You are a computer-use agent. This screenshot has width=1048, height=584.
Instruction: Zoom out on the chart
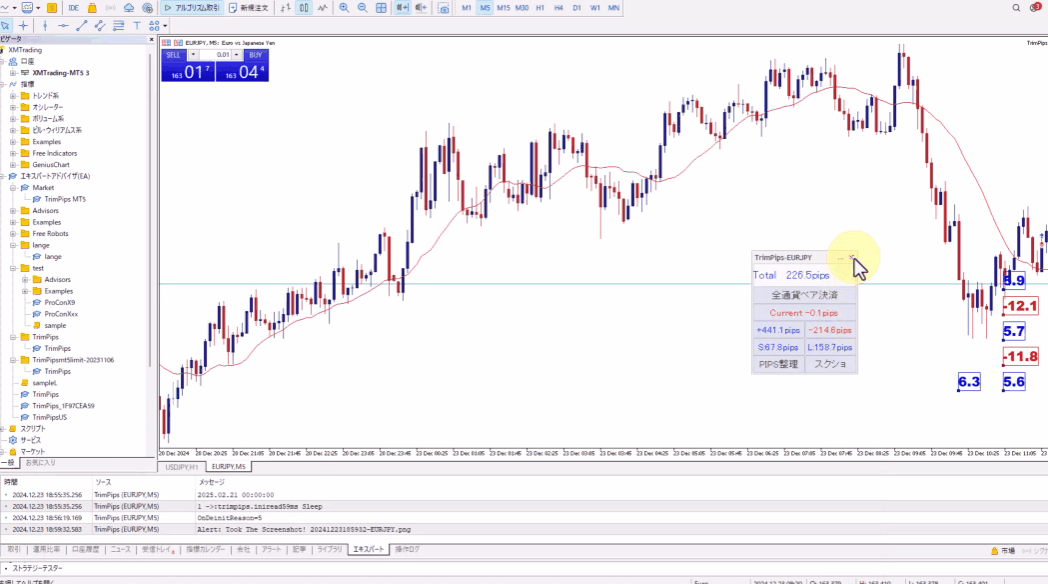(361, 7)
